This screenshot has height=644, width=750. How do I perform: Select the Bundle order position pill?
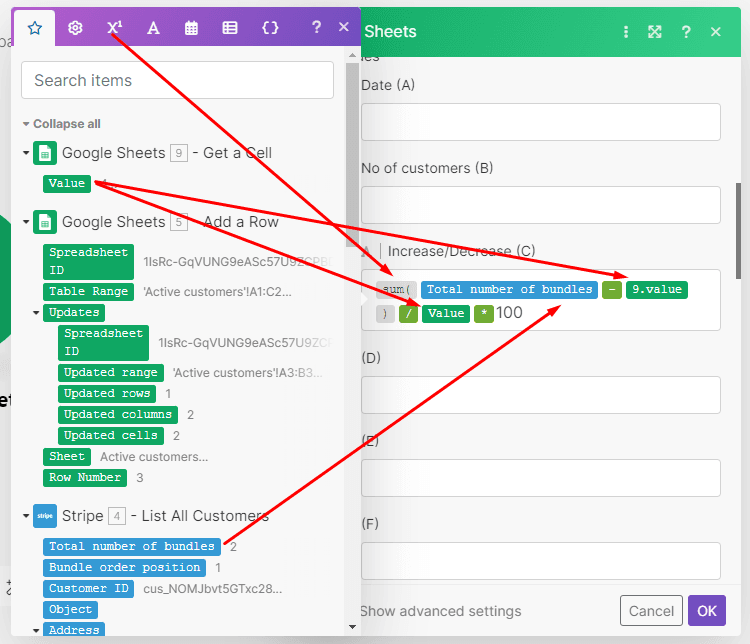click(x=124, y=568)
